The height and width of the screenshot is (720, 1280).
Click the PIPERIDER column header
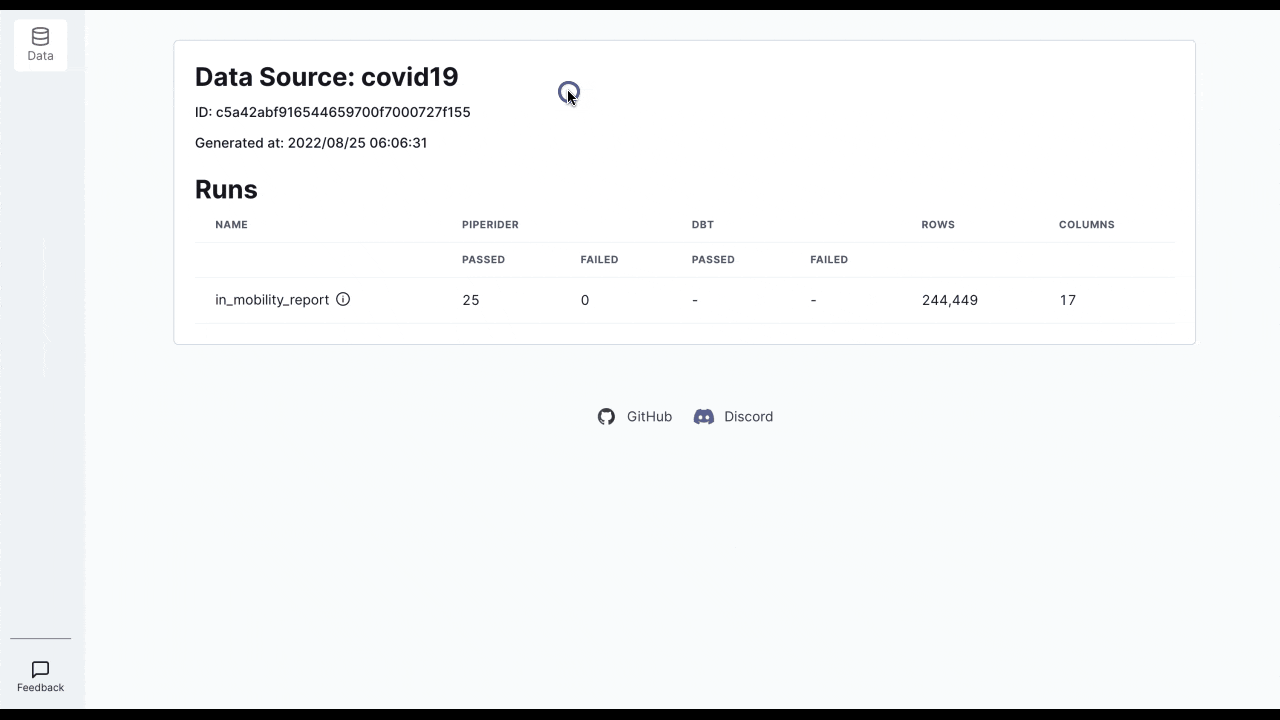pyautogui.click(x=490, y=224)
